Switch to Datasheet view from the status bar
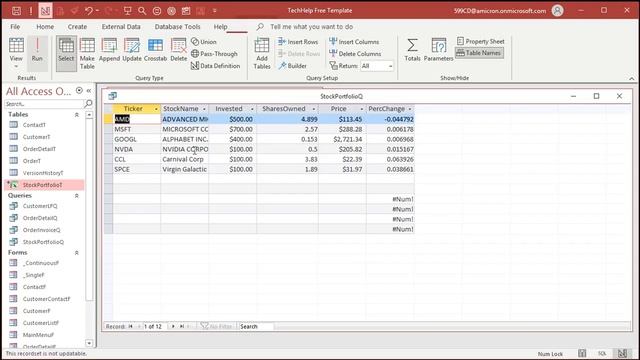The image size is (640, 360). coord(582,353)
